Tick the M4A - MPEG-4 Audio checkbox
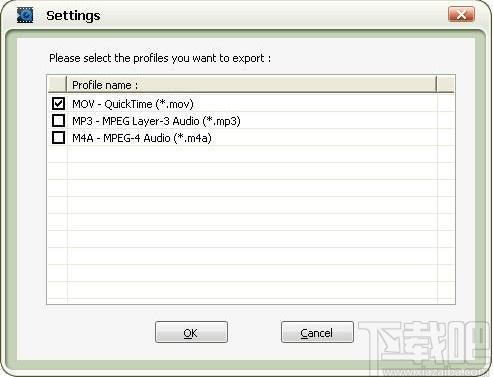Screen dimensions: 493x377 coord(58,137)
